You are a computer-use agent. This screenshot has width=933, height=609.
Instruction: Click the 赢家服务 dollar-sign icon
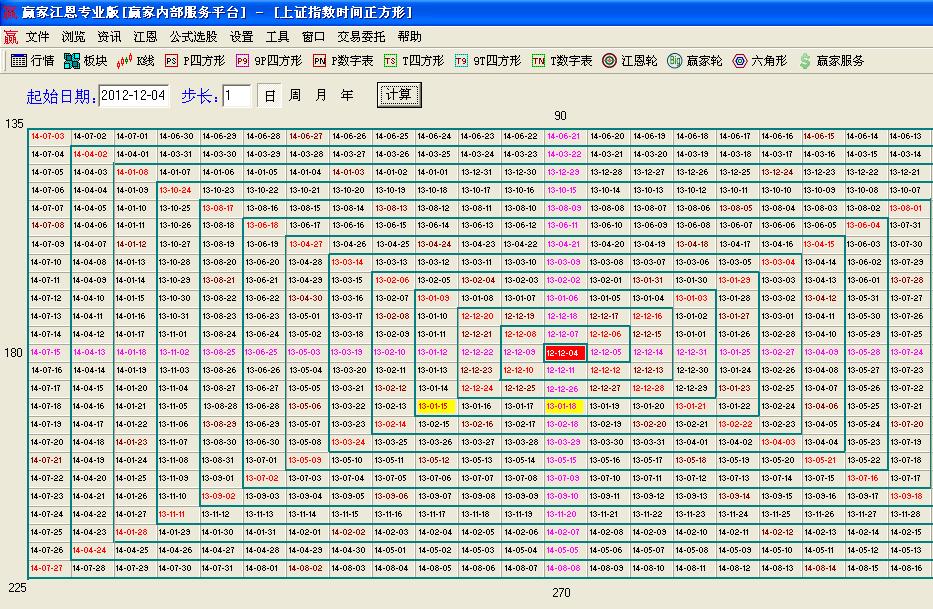click(831, 61)
